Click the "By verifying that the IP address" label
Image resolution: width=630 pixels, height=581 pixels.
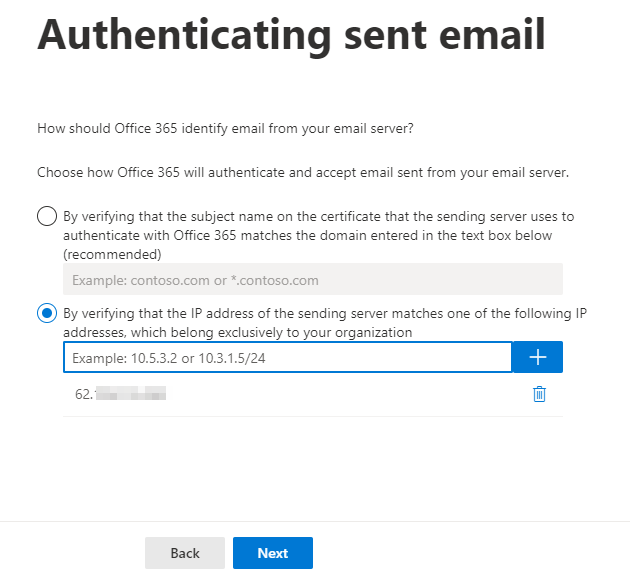(x=324, y=314)
